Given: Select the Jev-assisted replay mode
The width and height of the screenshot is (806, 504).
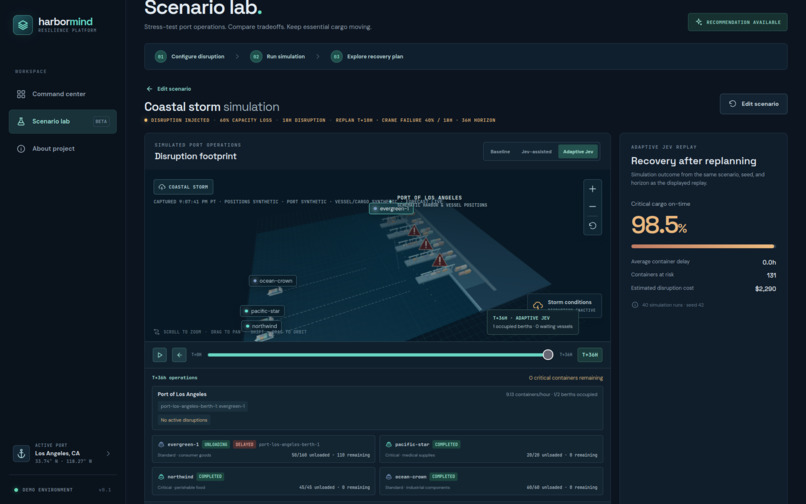Looking at the screenshot, I should tap(536, 152).
